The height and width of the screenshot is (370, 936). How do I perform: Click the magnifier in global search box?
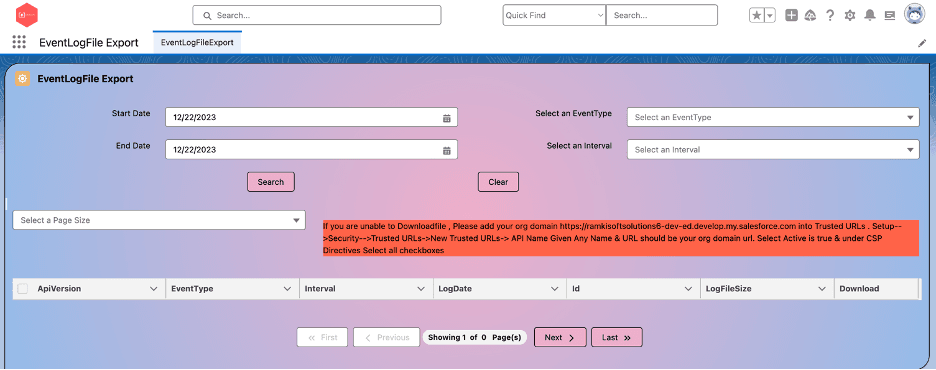[x=207, y=16]
